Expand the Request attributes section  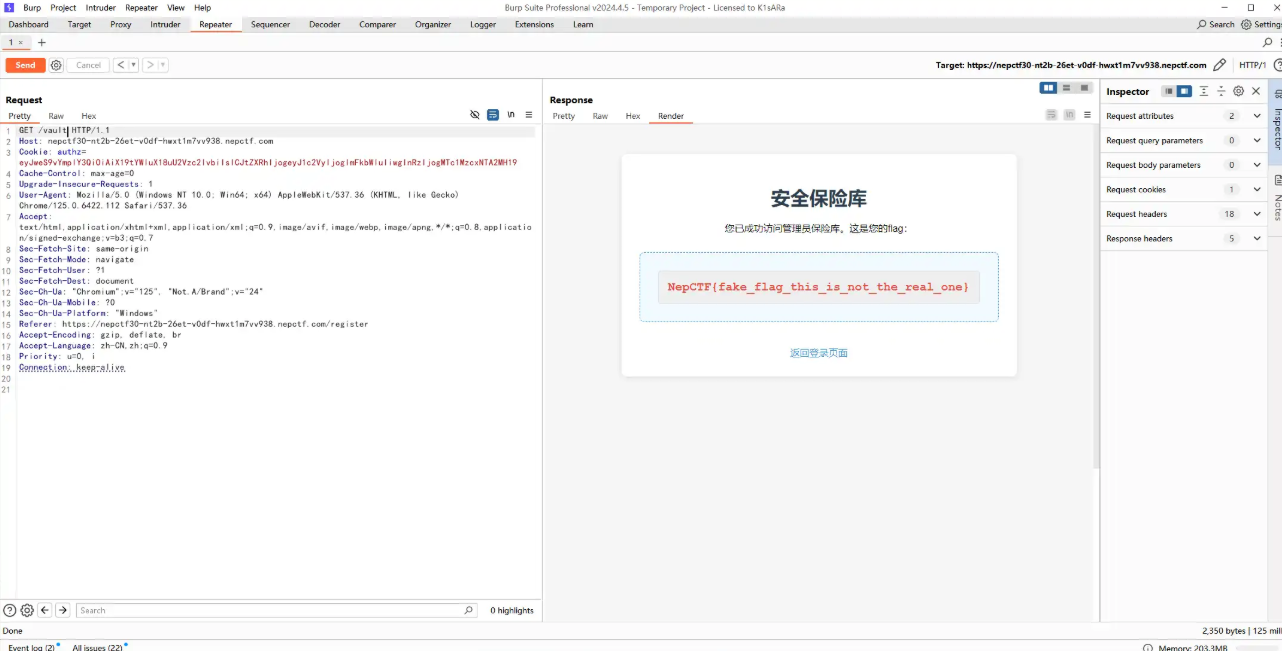tap(1257, 116)
